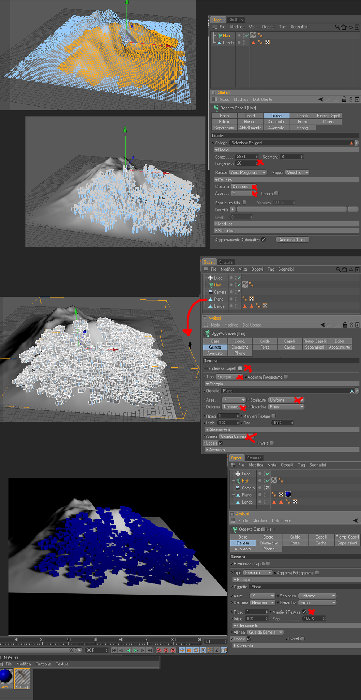The image size is (361, 700).
Task: Click the lock icon in the middle Attributes panel
Action: click(345, 325)
